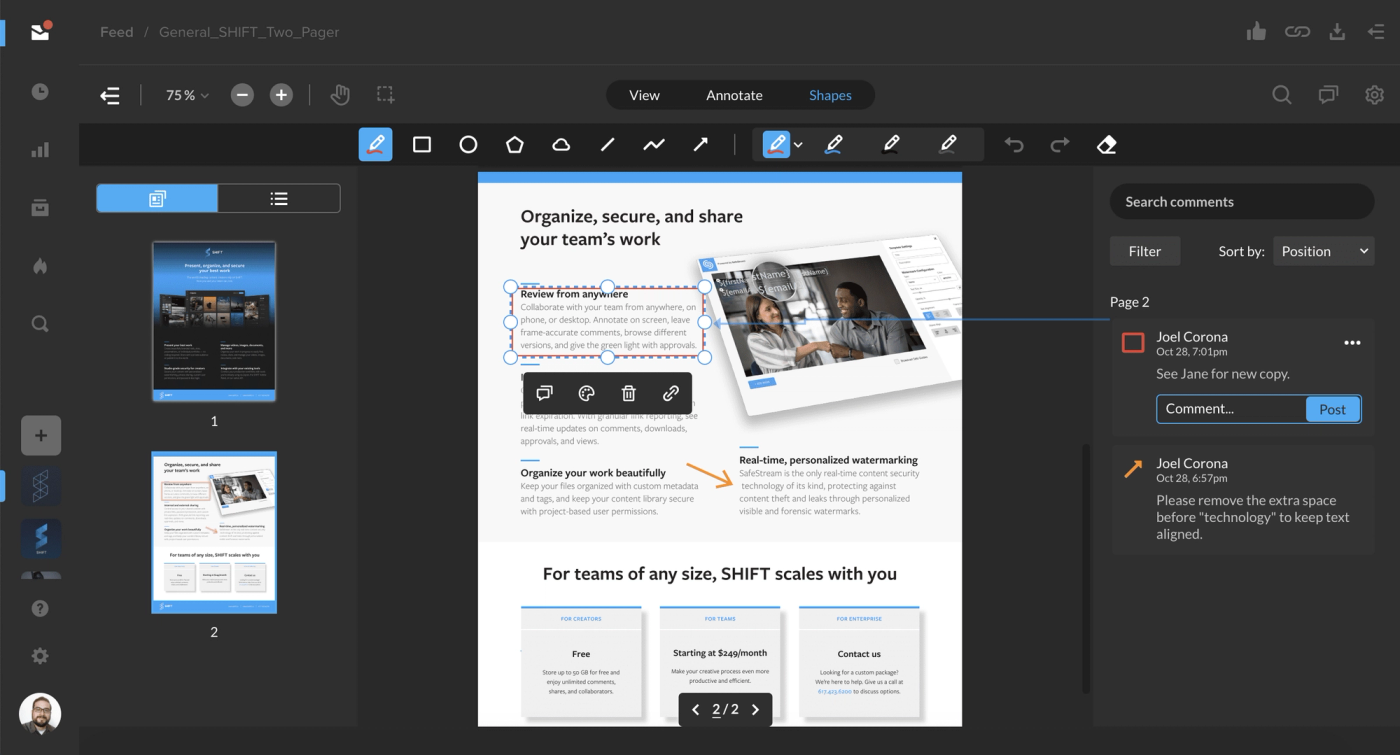
Task: Zoom out with the minus button
Action: [242, 95]
